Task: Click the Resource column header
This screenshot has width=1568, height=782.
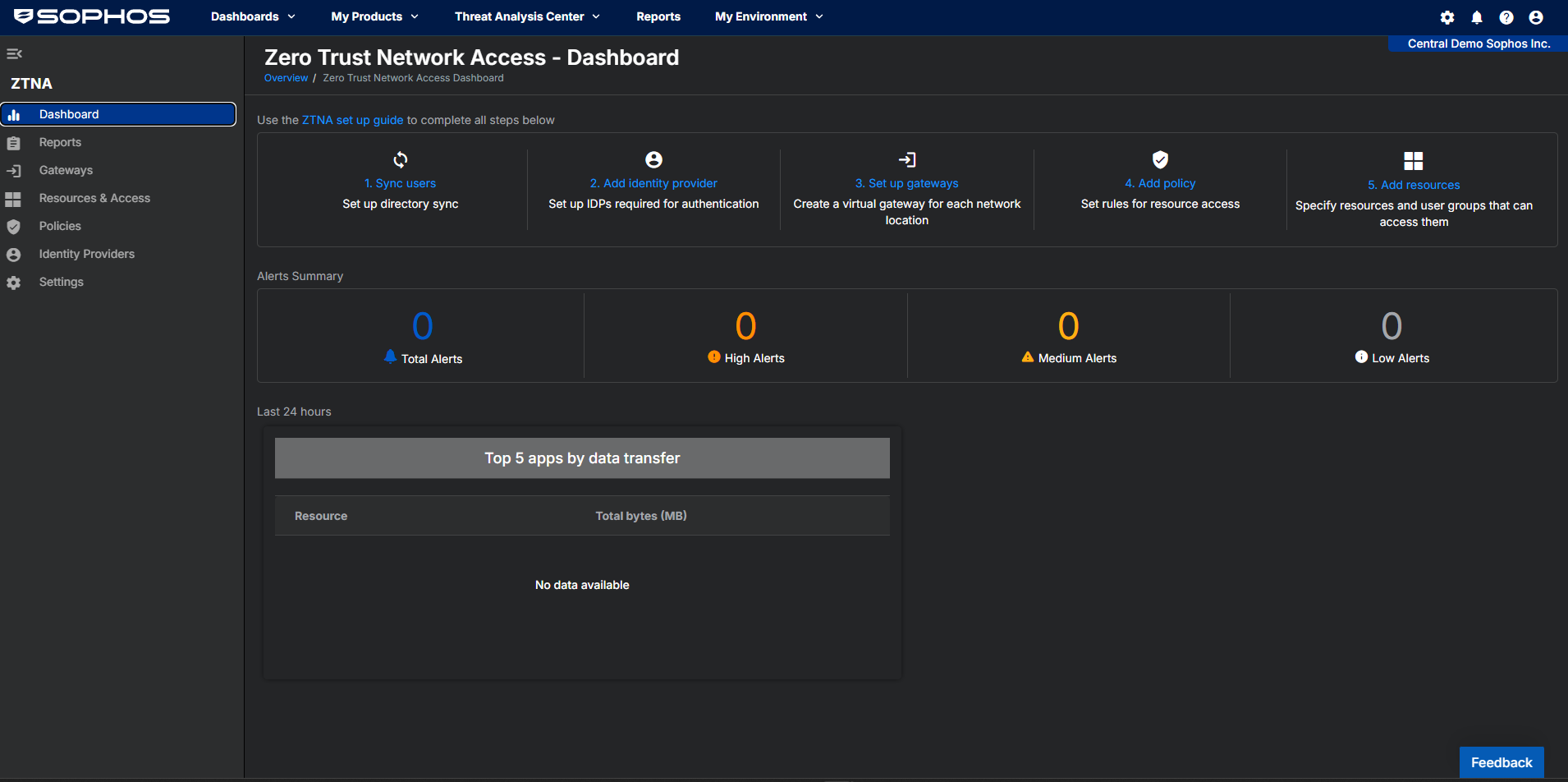Action: 321,516
